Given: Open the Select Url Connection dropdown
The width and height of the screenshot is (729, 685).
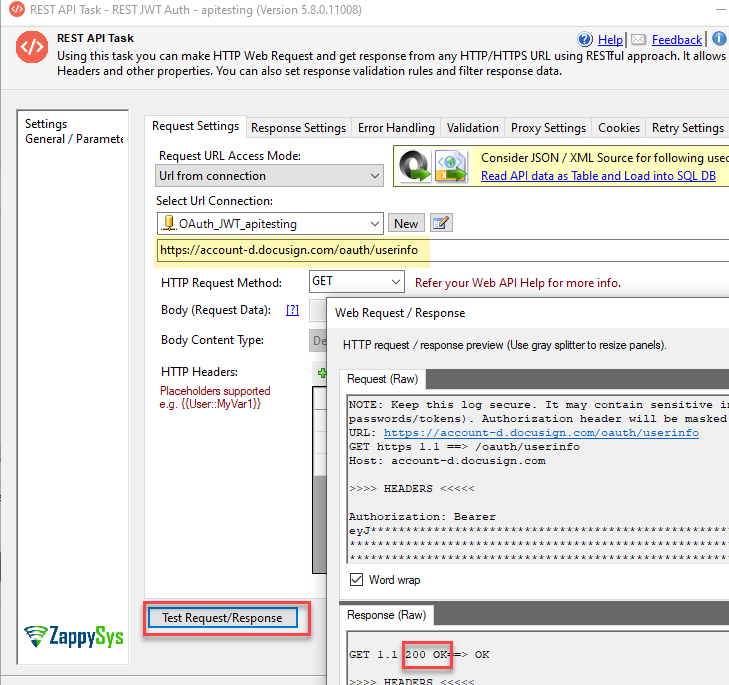Looking at the screenshot, I should tap(270, 224).
